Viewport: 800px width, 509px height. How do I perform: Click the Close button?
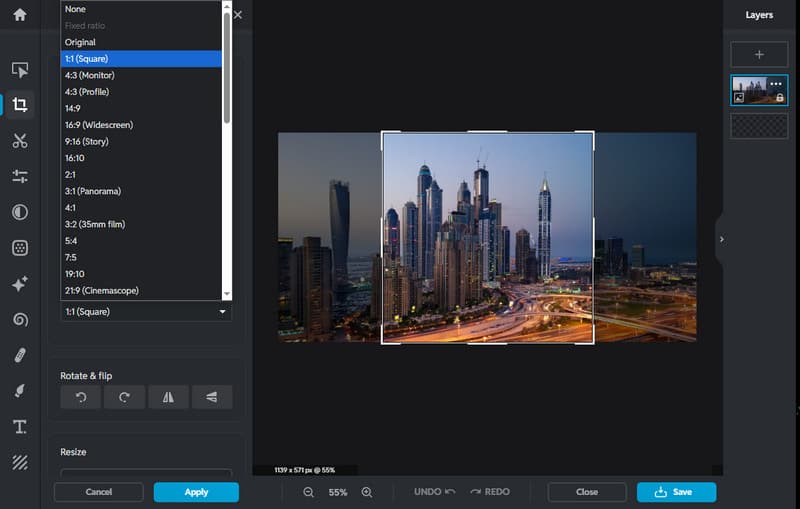pos(587,492)
